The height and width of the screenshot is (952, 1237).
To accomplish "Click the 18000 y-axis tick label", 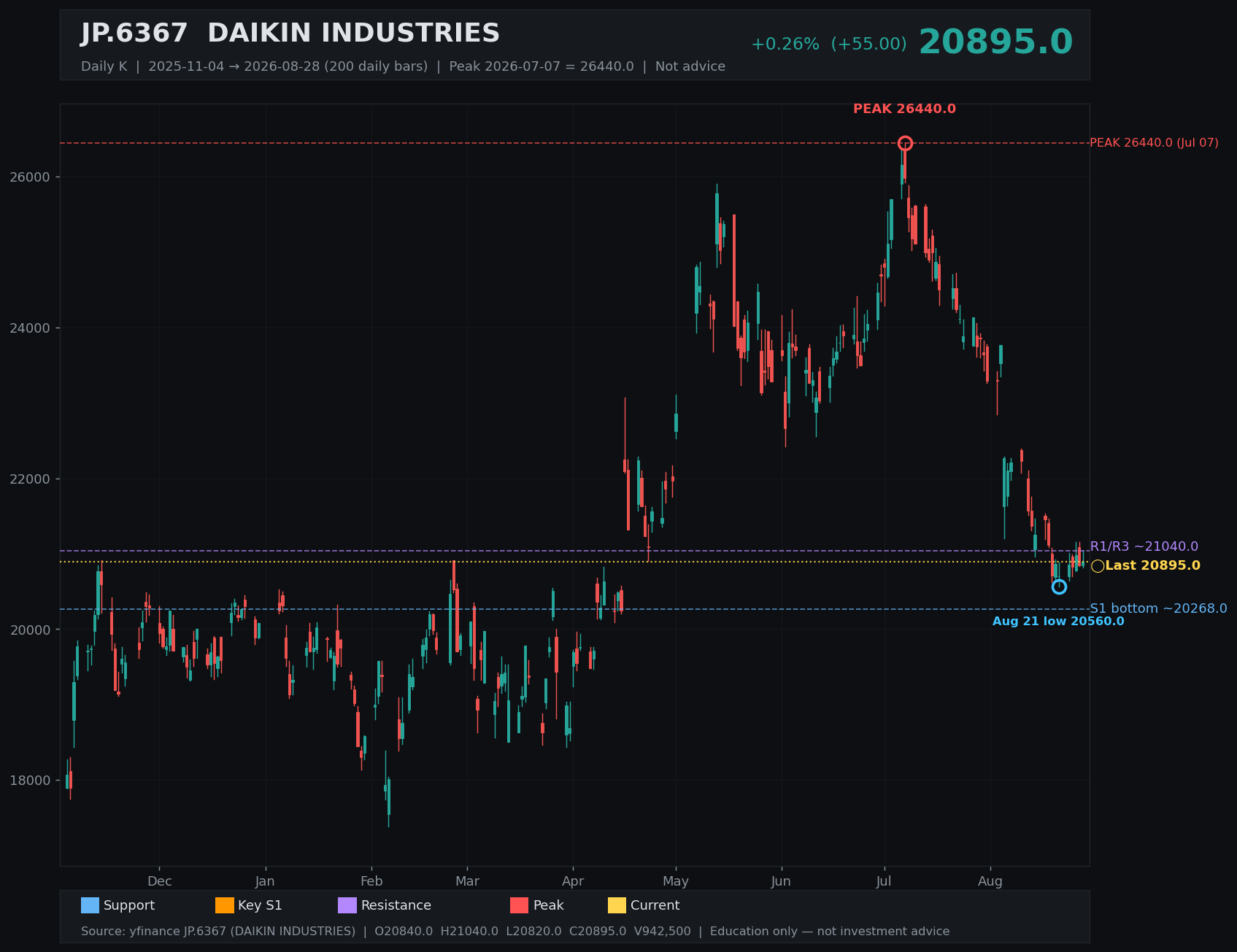I will (30, 781).
